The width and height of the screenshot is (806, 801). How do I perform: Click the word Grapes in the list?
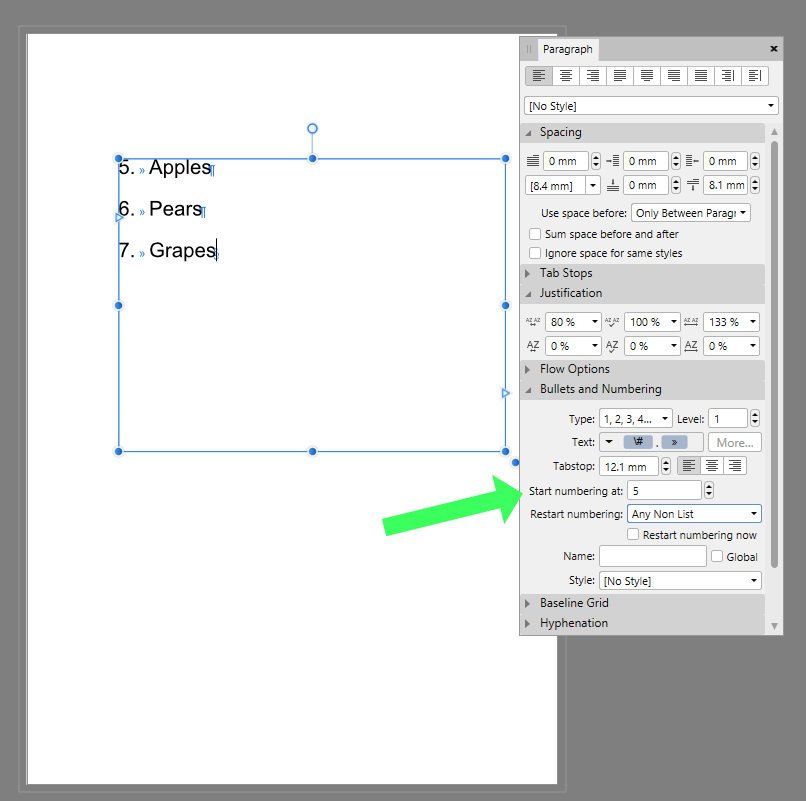coord(182,251)
